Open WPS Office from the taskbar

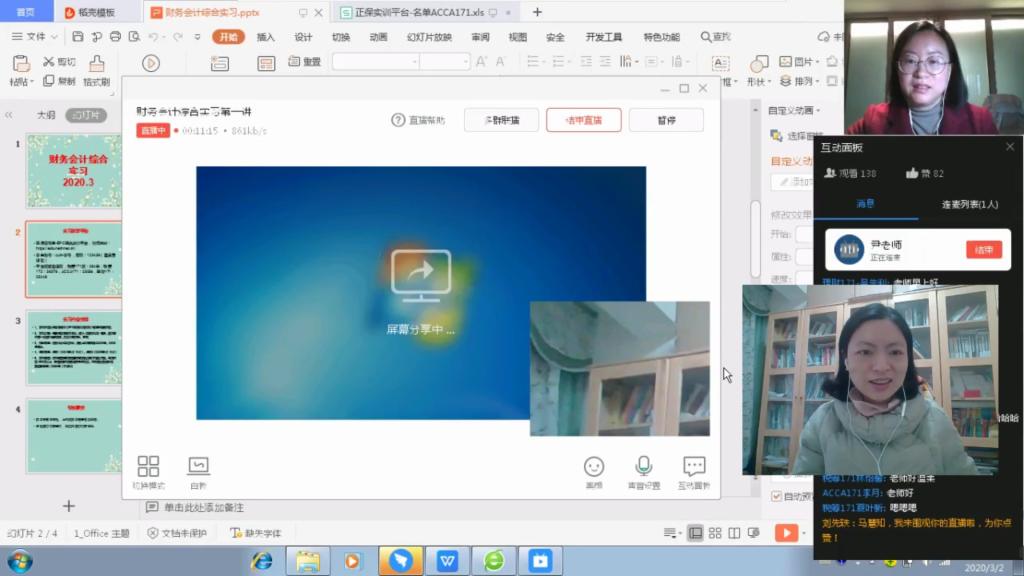(446, 560)
